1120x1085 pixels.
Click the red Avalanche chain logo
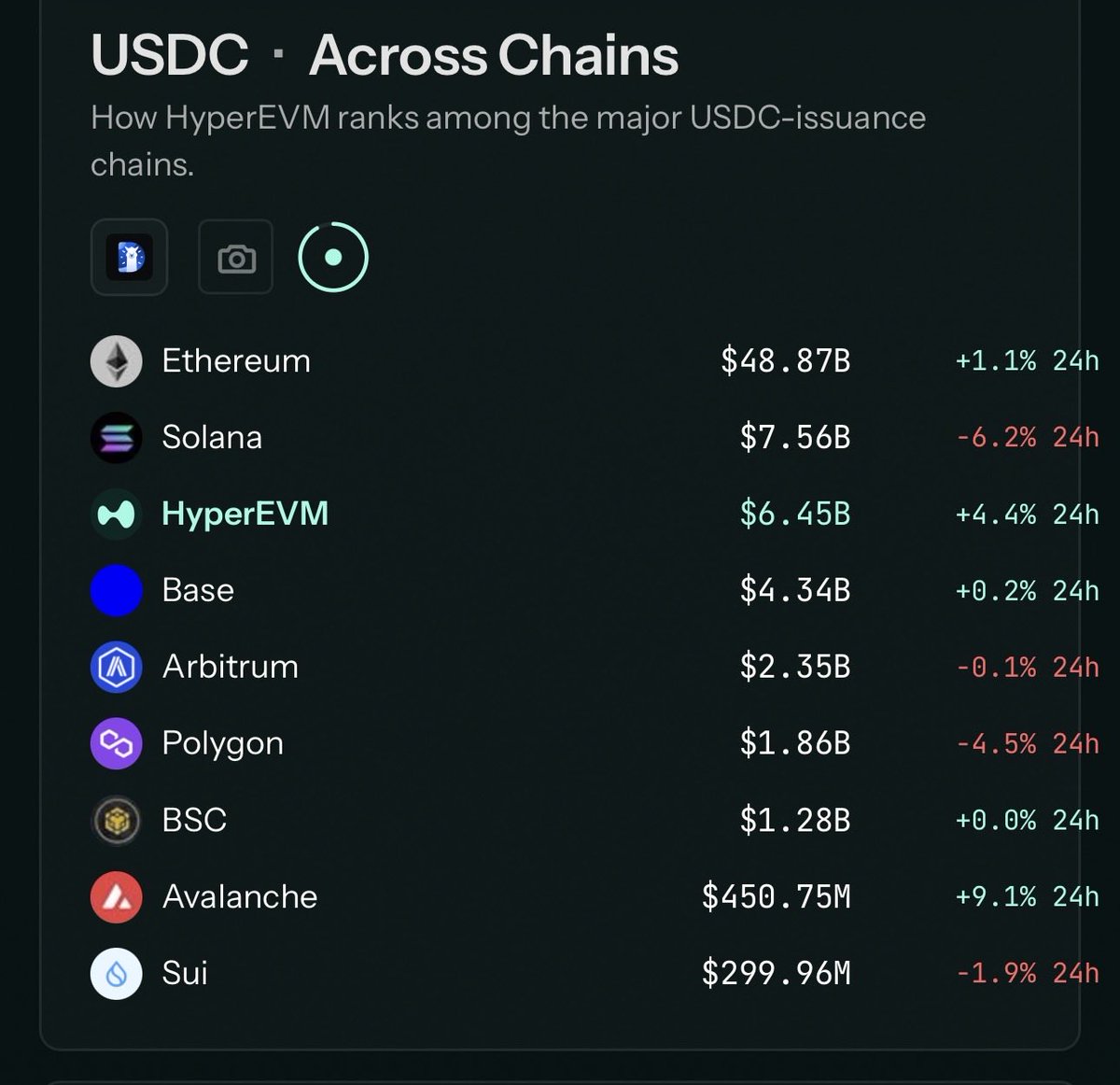pos(117,896)
